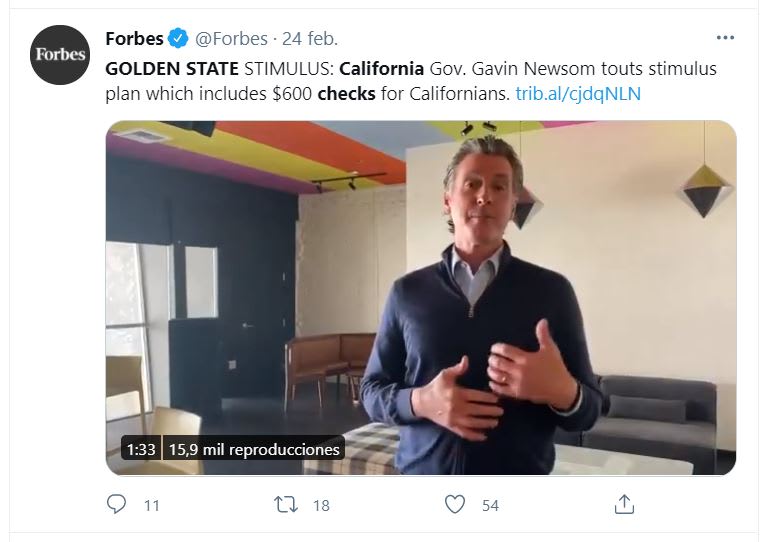This screenshot has width=768, height=542.
Task: Click the like count 54
Action: (490, 505)
